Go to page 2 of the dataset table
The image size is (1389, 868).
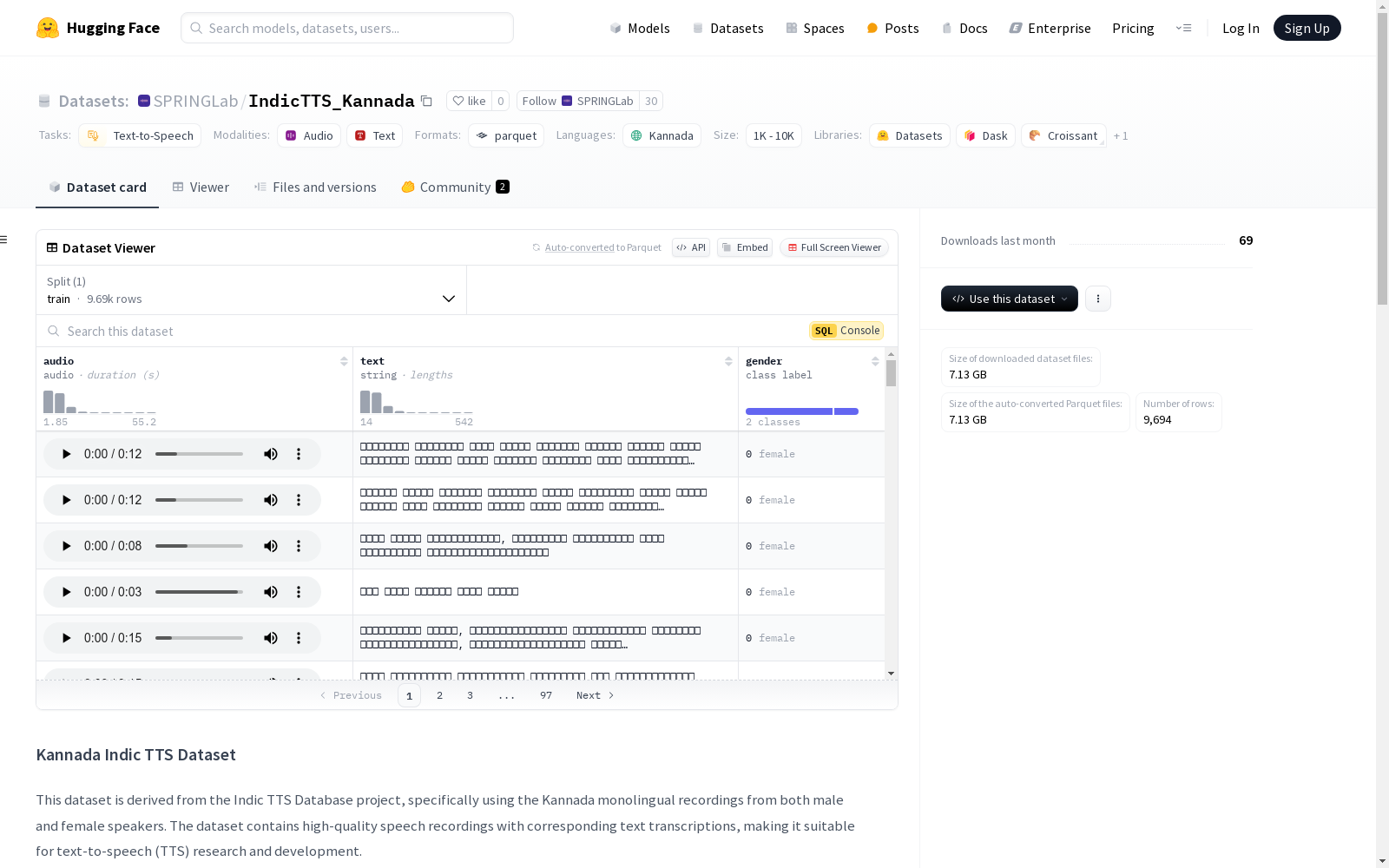440,695
